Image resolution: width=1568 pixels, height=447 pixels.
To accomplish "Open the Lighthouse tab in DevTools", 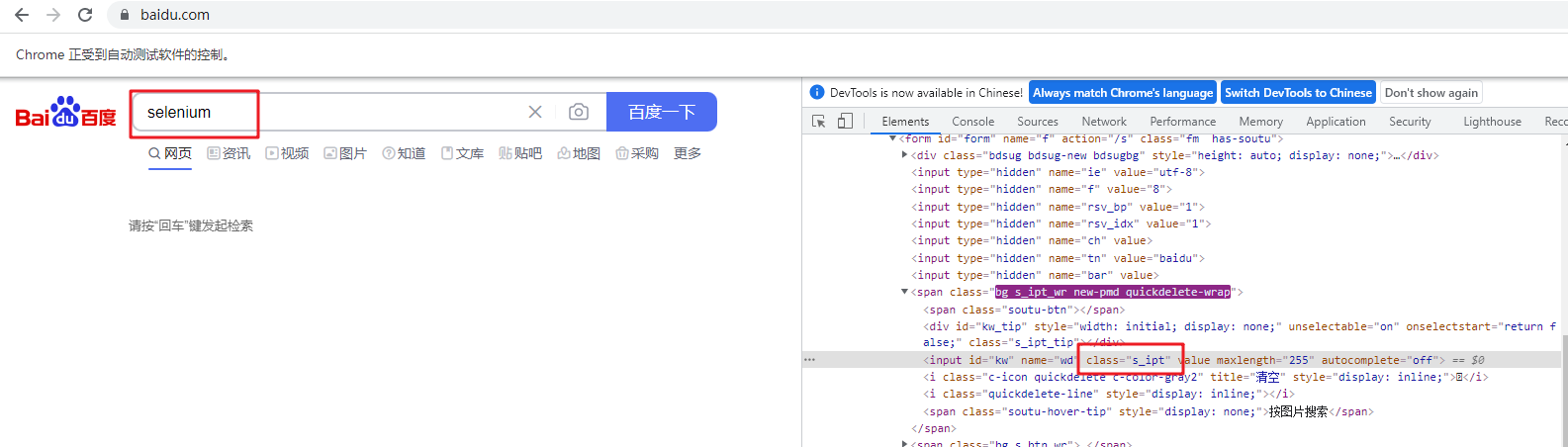I will point(1493,122).
